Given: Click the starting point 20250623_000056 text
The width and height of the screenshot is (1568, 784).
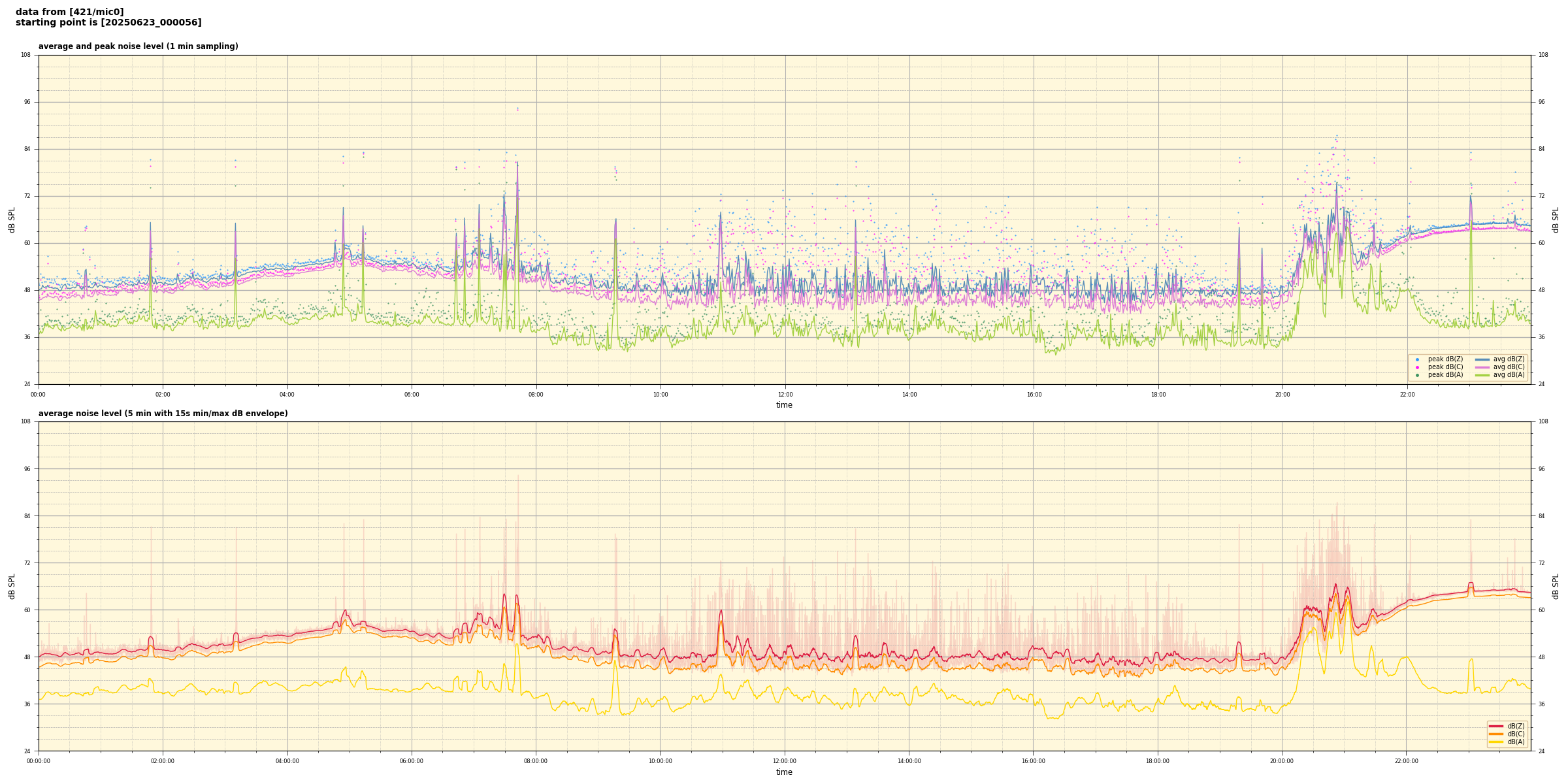Looking at the screenshot, I should pyautogui.click(x=108, y=23).
